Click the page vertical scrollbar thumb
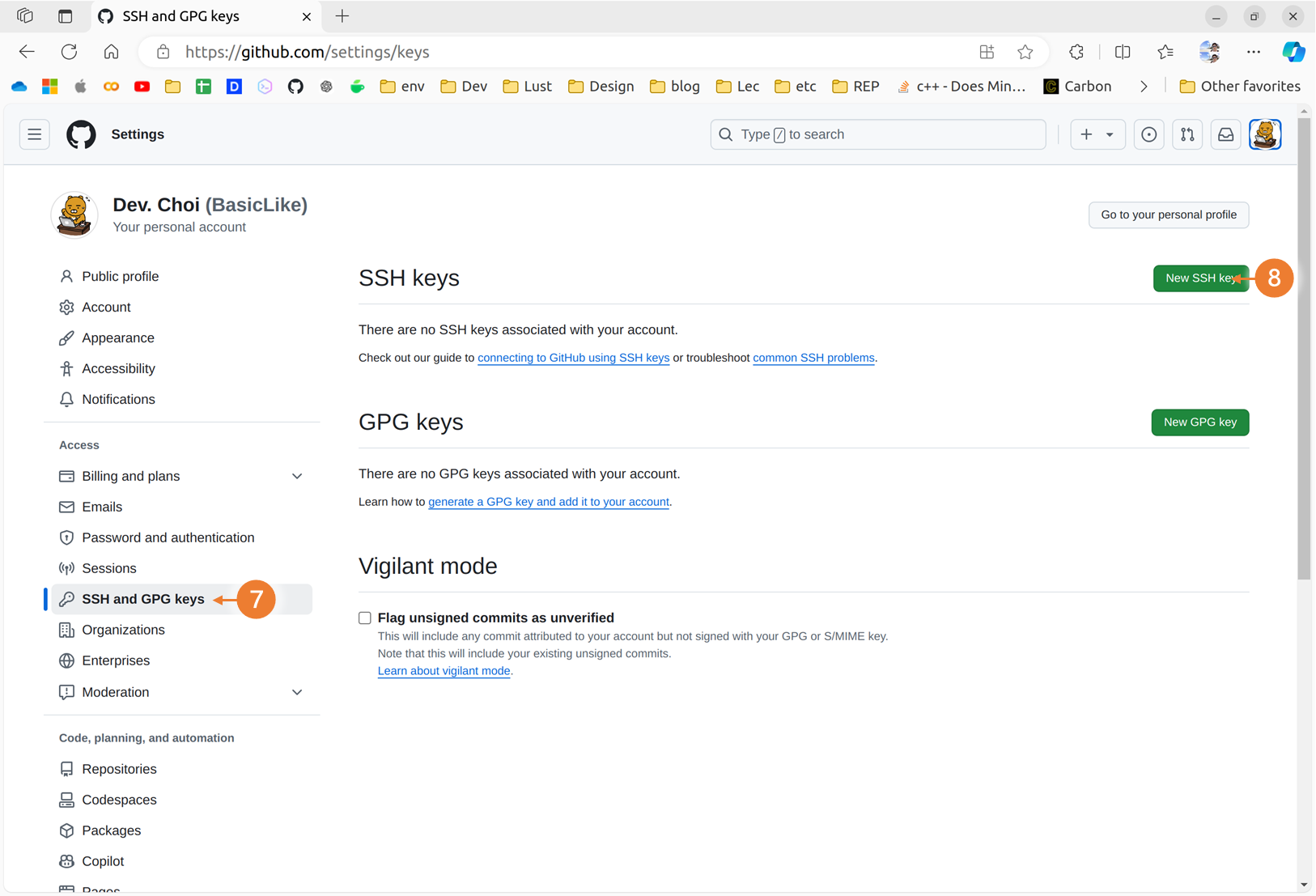Screen dimensions: 1316x896 click(1303, 348)
